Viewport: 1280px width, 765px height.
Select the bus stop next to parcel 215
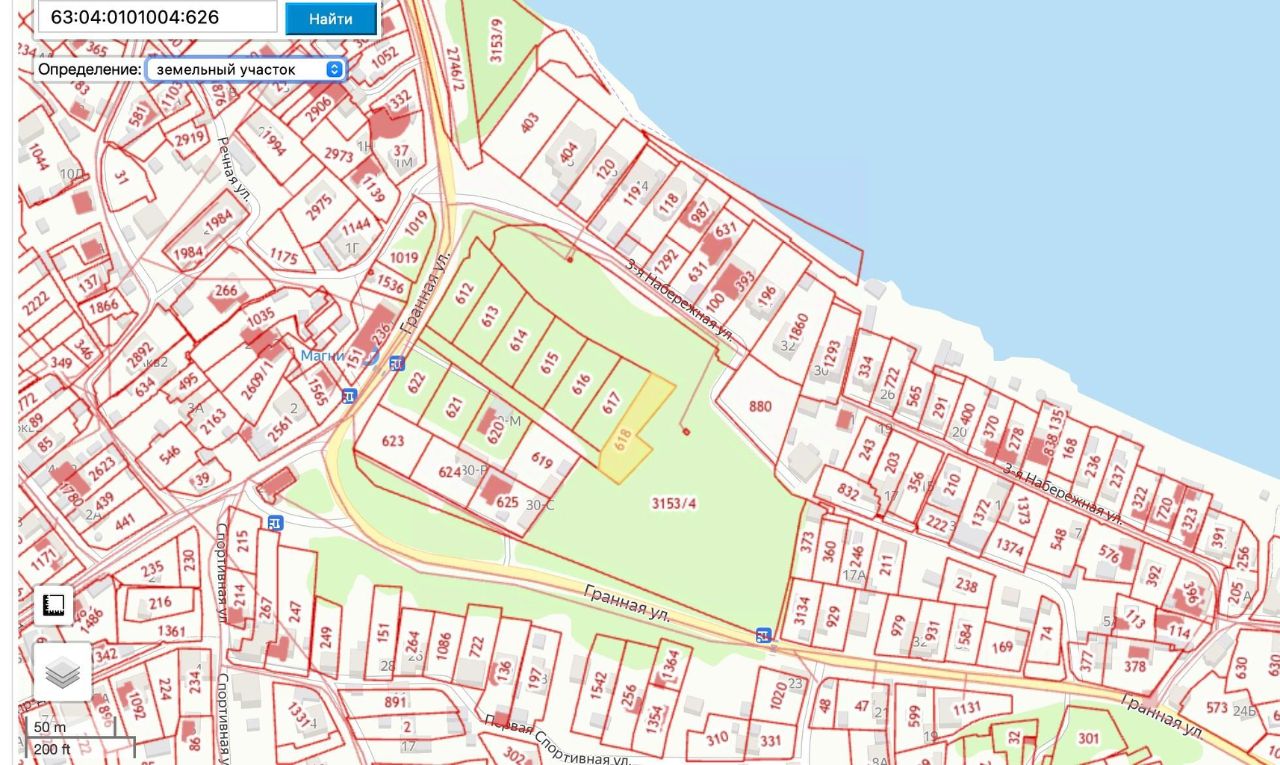click(x=275, y=522)
